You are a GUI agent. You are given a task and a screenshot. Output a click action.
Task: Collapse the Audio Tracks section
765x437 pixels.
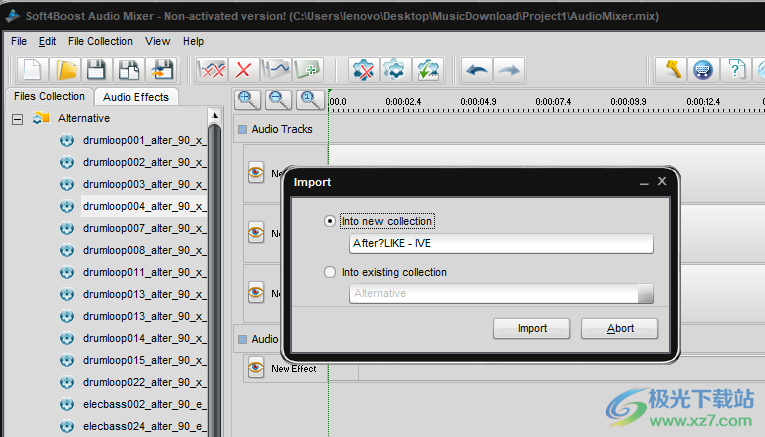pyautogui.click(x=241, y=129)
